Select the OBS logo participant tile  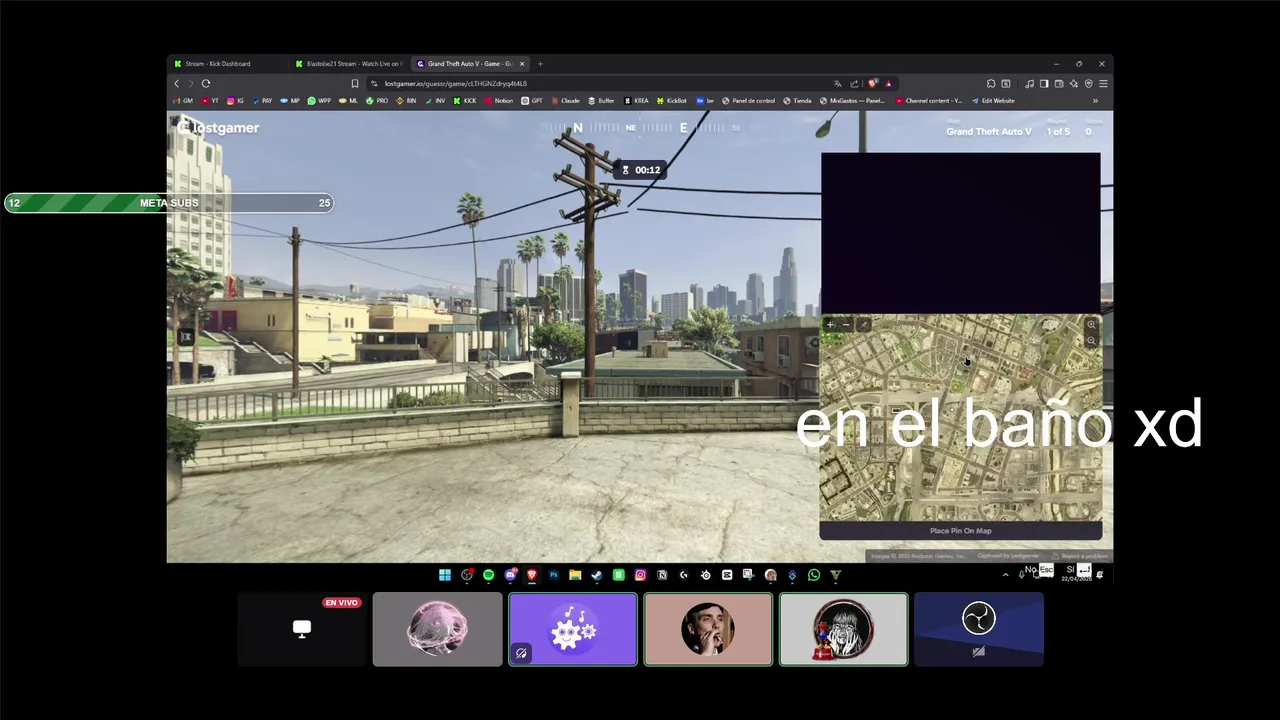coord(979,629)
